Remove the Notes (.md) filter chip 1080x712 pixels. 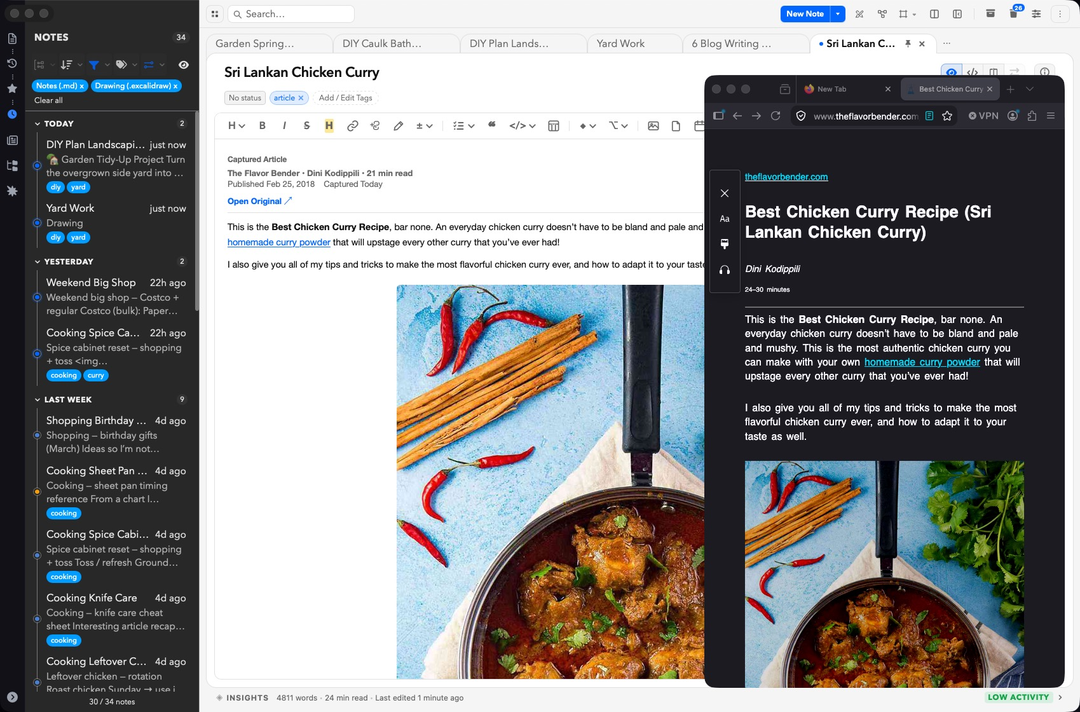(x=81, y=86)
